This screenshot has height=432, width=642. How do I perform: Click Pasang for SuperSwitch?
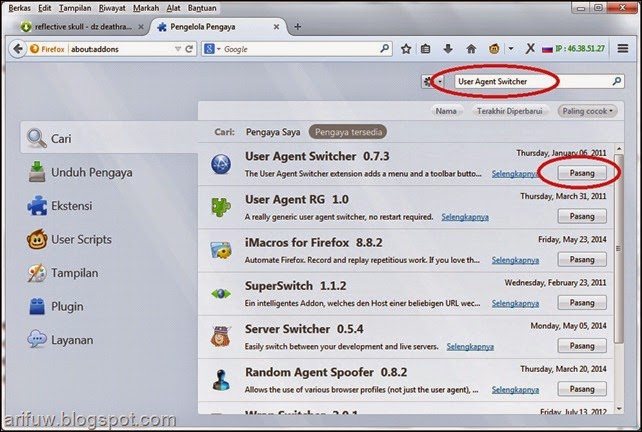point(582,303)
